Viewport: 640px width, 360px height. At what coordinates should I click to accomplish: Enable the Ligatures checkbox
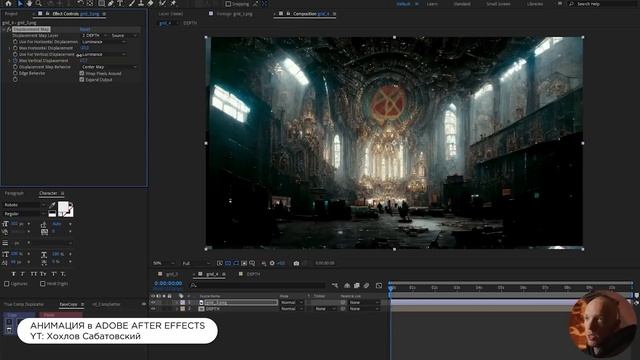point(7,284)
